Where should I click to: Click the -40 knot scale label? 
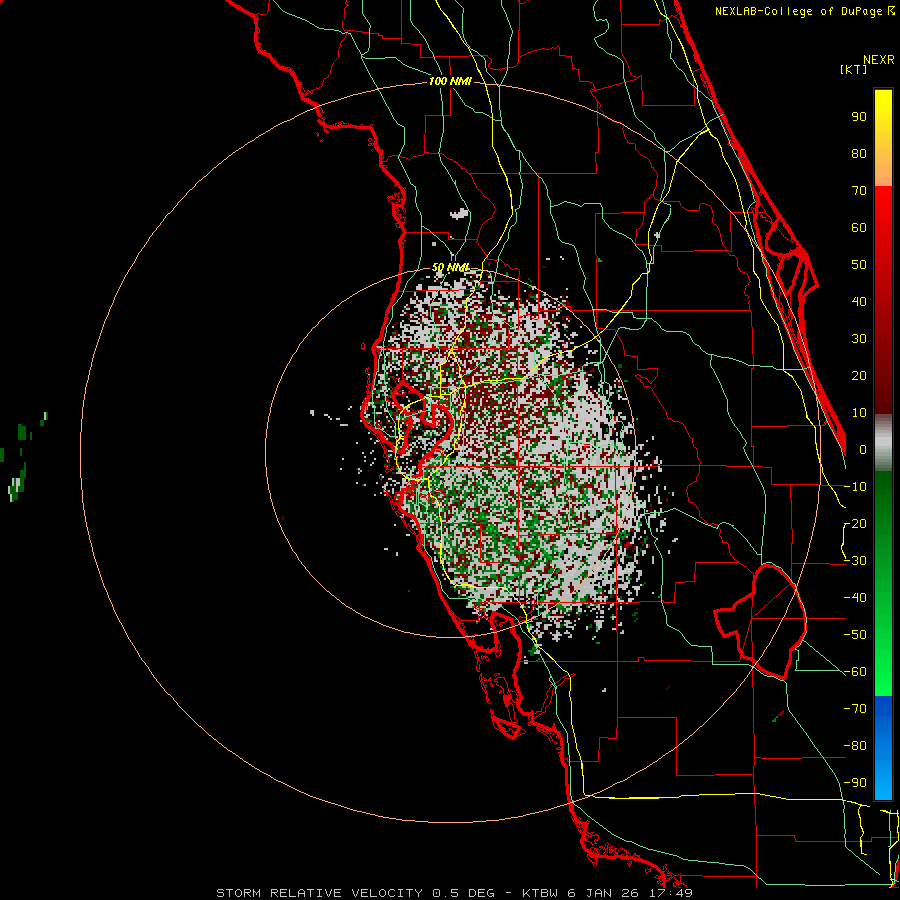pos(855,598)
